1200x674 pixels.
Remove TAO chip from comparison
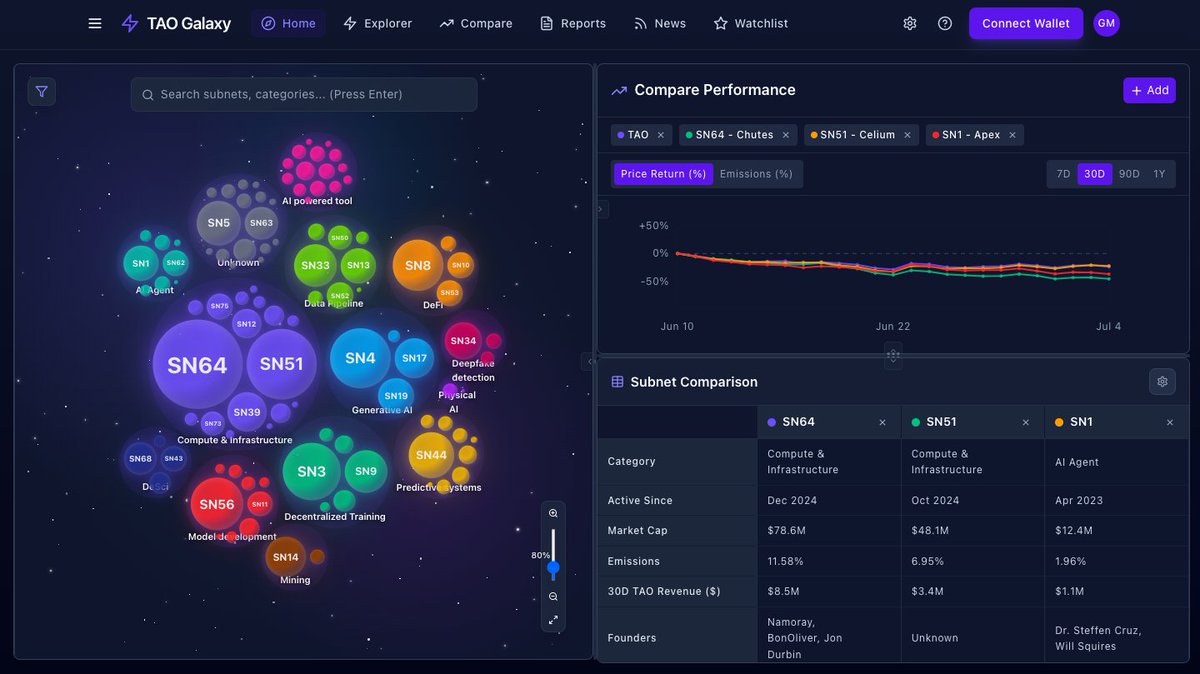click(x=661, y=135)
